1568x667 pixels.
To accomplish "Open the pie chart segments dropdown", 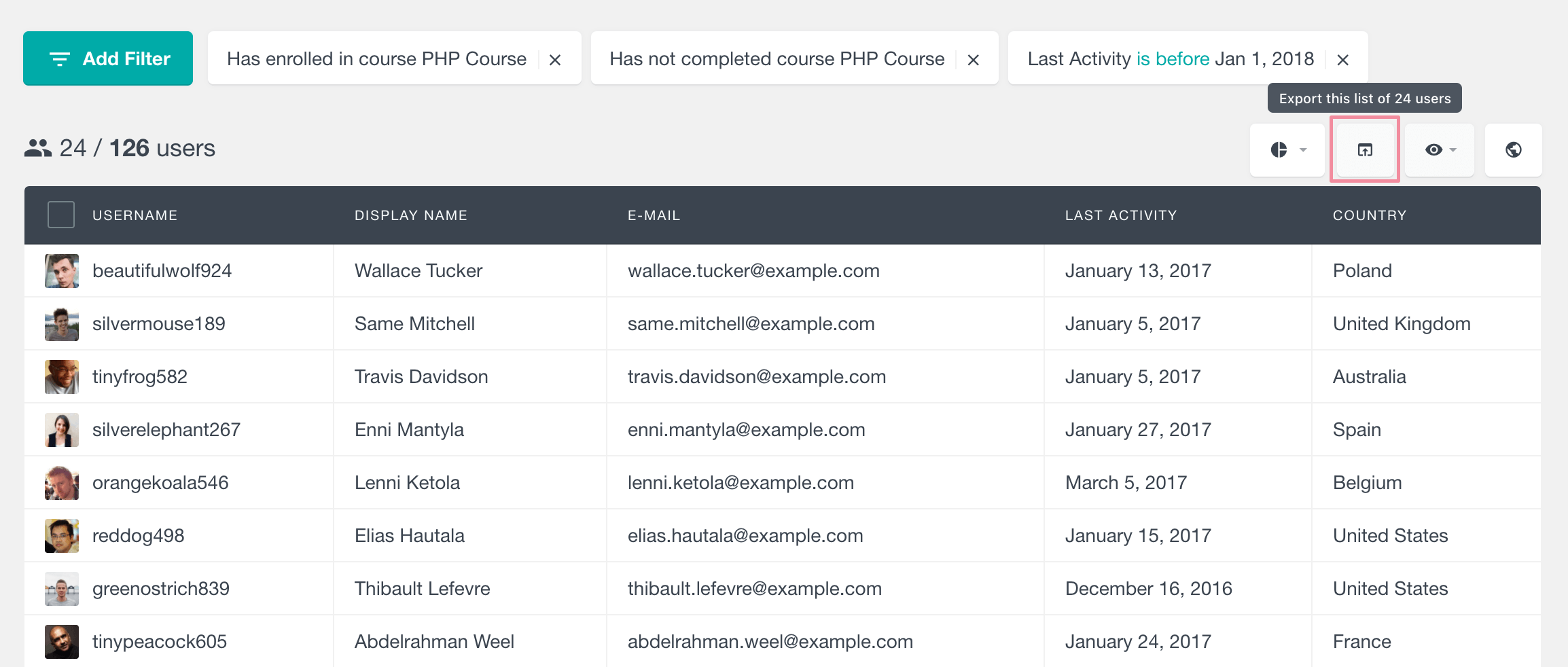I will point(1287,149).
